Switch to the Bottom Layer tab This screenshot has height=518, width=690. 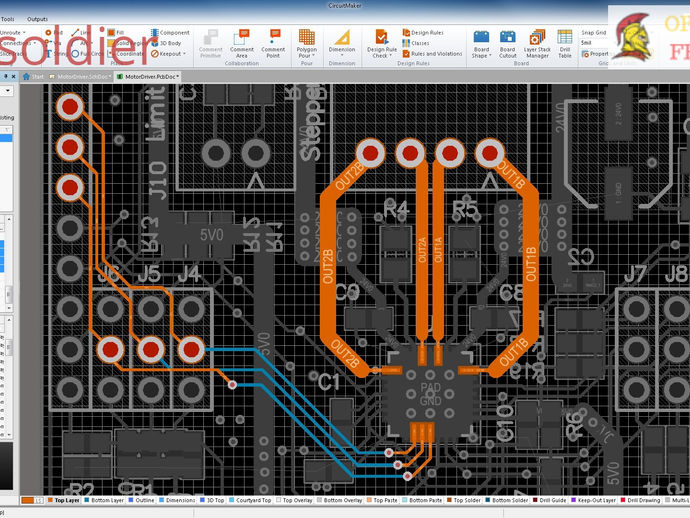pos(104,500)
